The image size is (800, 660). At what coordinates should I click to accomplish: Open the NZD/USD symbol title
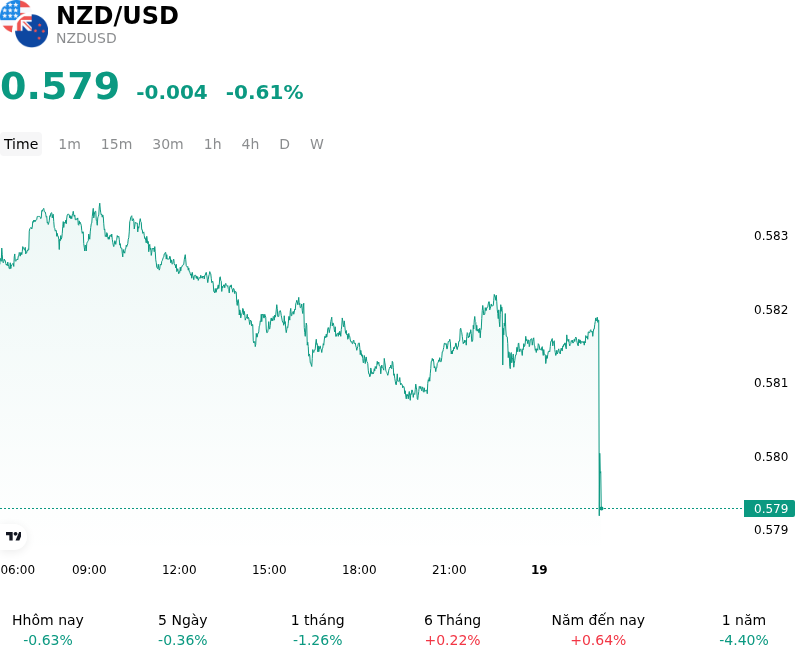click(117, 16)
